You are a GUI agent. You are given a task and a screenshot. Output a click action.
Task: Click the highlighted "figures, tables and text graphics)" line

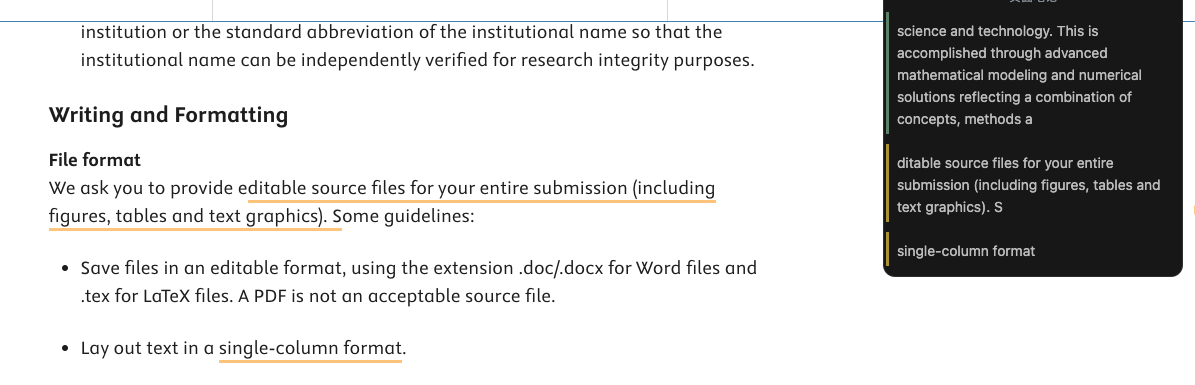pyautogui.click(x=189, y=217)
